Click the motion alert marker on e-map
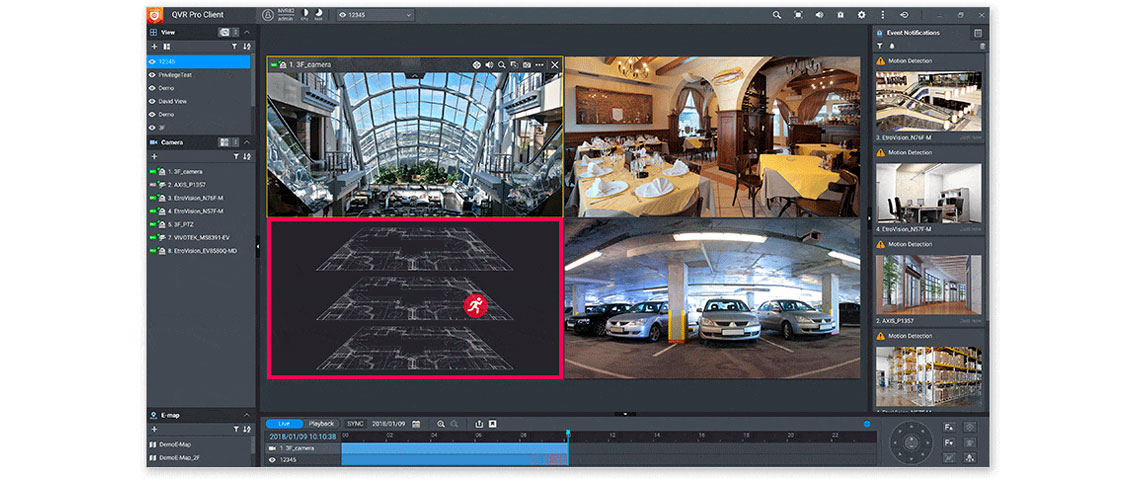This screenshot has width=1140, height=479. click(475, 306)
